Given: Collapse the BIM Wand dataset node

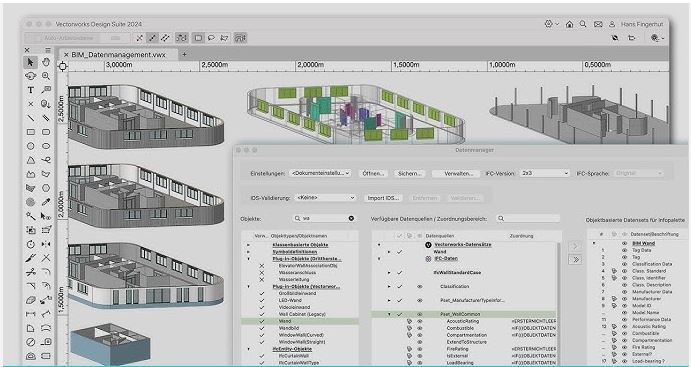Looking at the screenshot, I should point(594,243).
